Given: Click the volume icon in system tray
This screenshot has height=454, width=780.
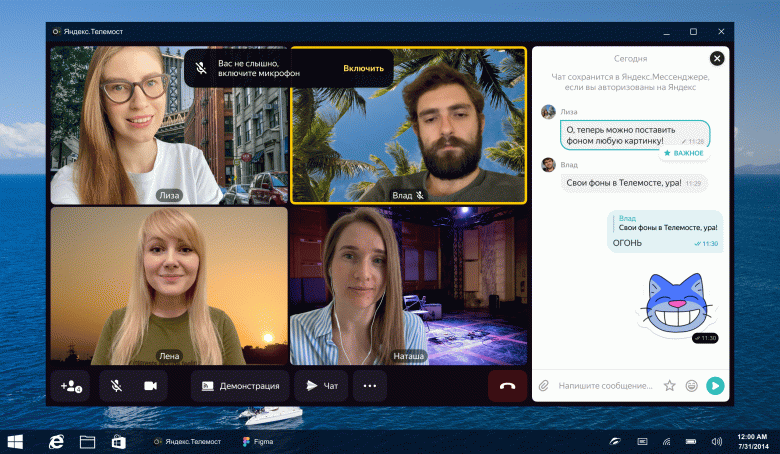Looking at the screenshot, I should pos(716,442).
